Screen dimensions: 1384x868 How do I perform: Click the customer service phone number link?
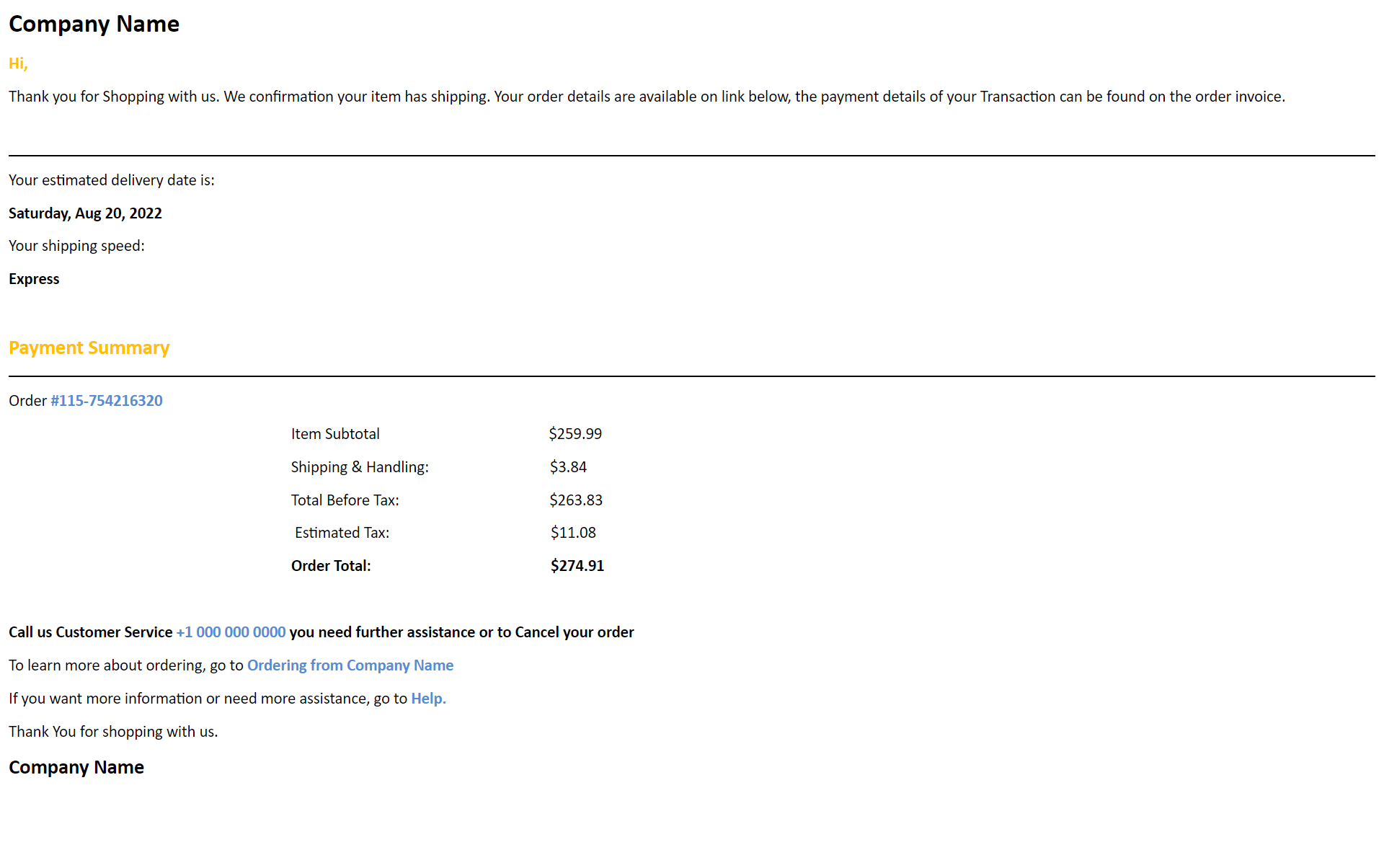tap(231, 632)
